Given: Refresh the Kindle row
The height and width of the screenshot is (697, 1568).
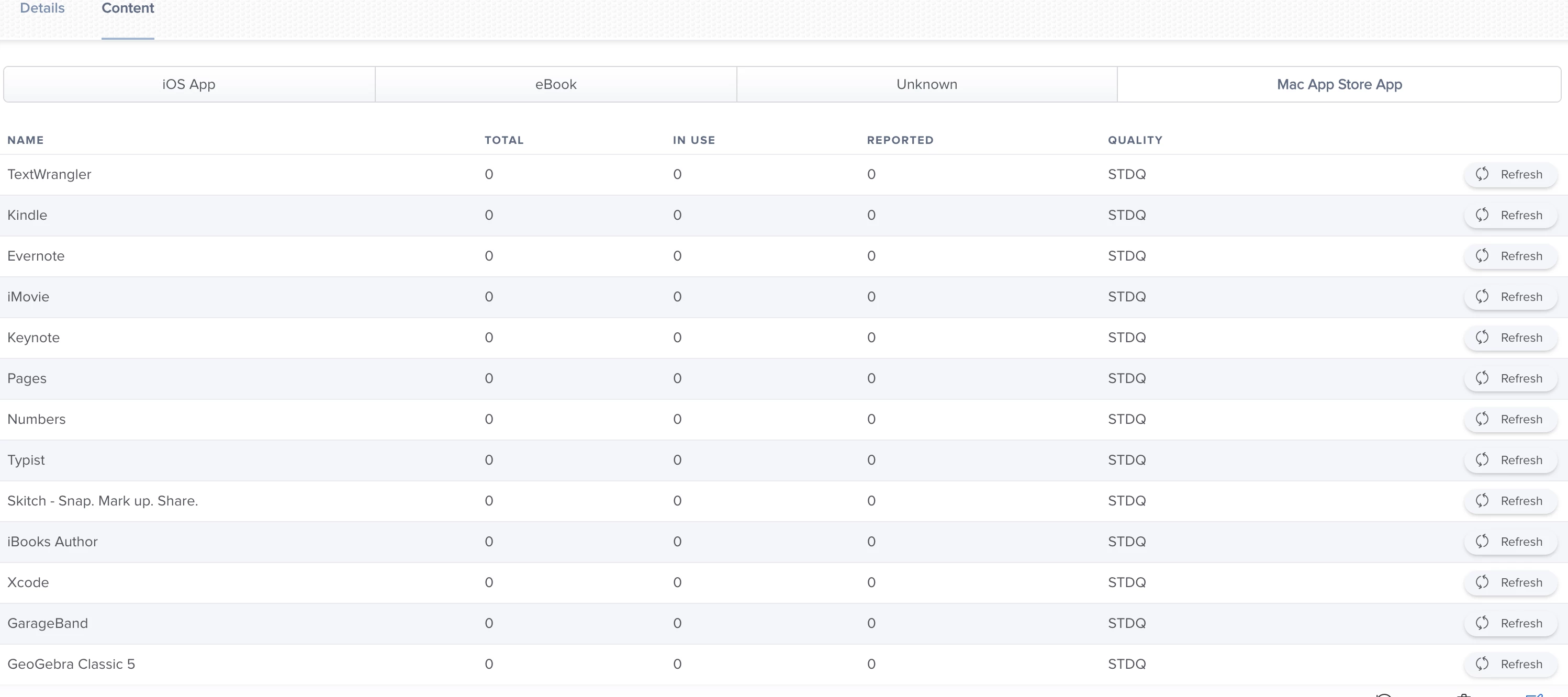Looking at the screenshot, I should pyautogui.click(x=1510, y=216).
